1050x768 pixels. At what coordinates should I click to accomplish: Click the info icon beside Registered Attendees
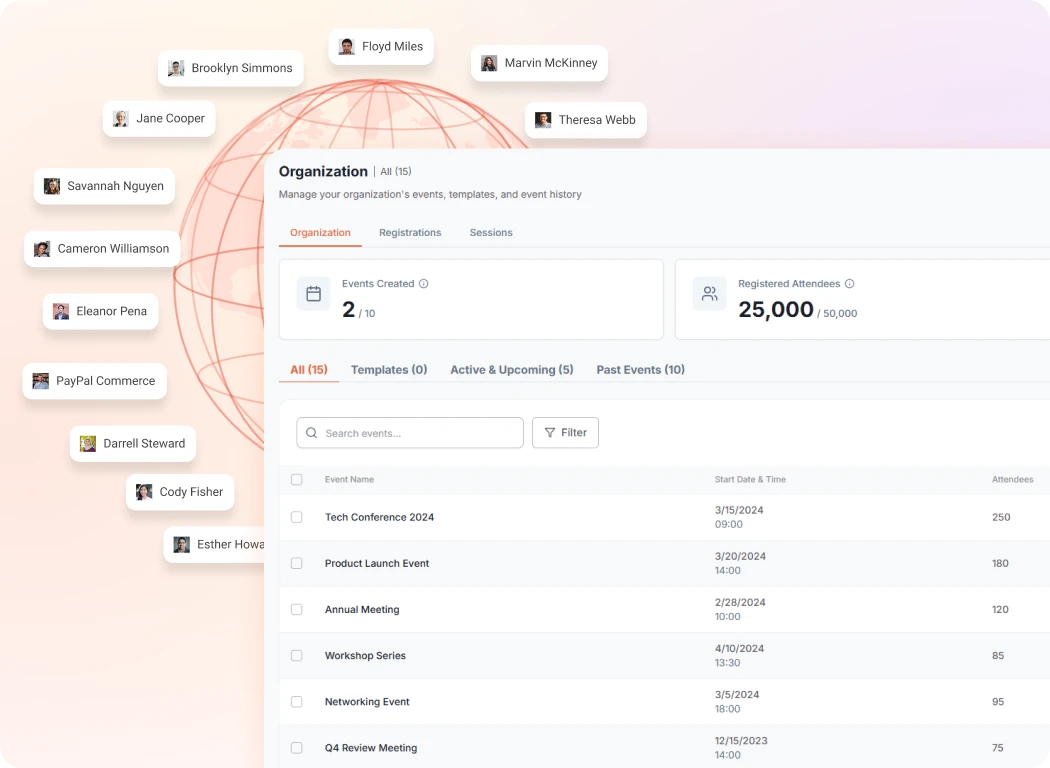(x=850, y=283)
